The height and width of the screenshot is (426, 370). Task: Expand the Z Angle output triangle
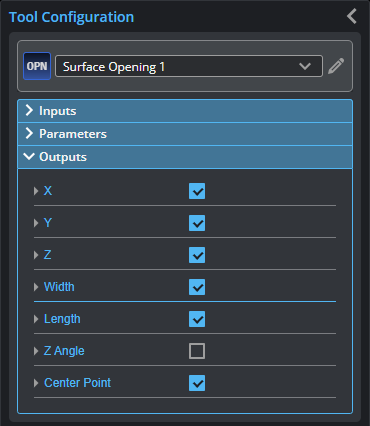36,351
